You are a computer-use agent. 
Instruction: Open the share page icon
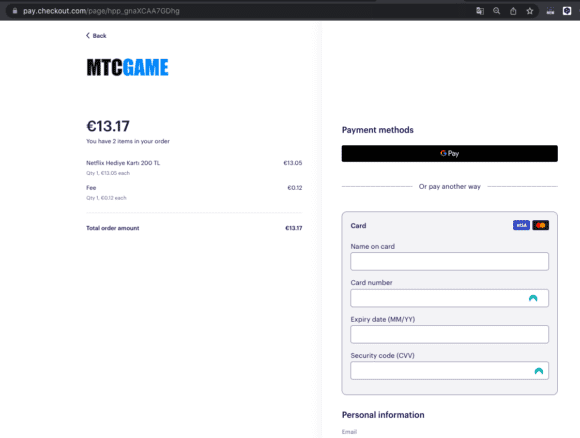513,11
